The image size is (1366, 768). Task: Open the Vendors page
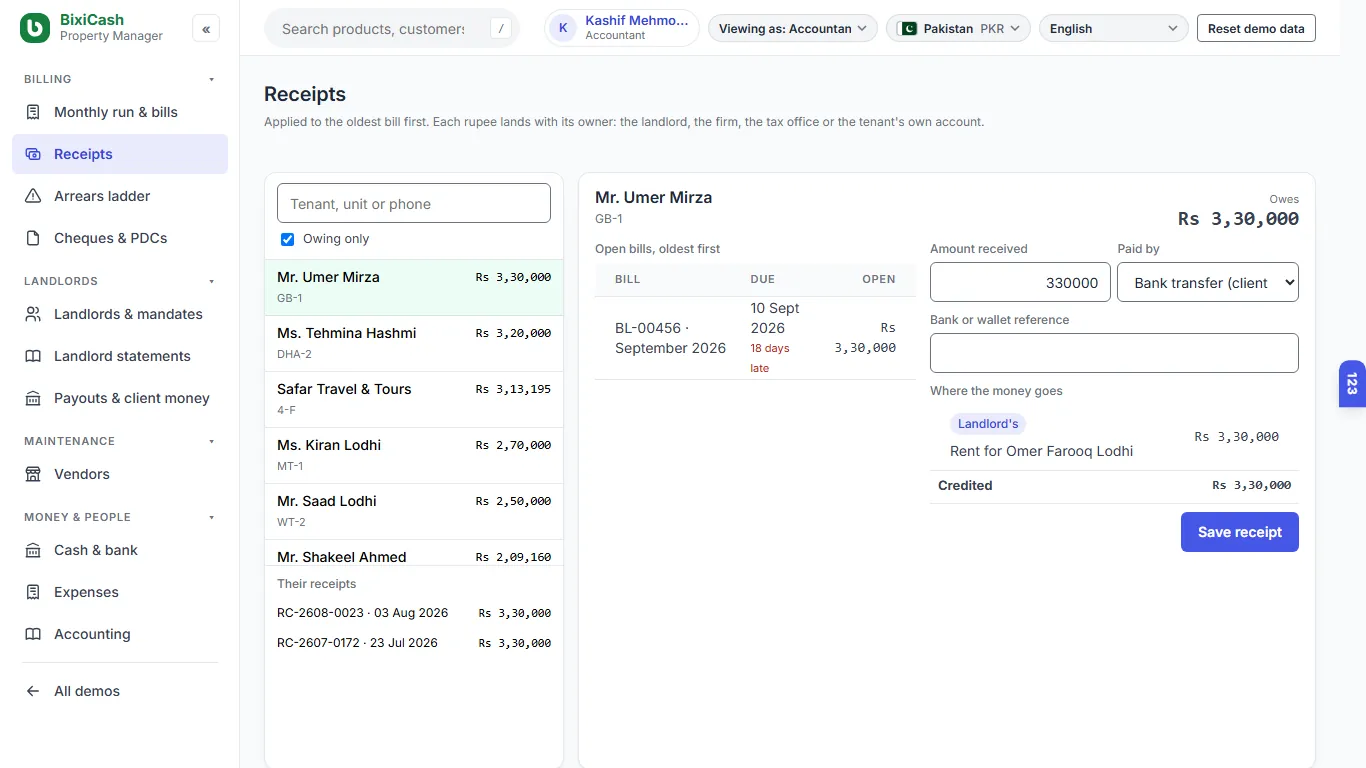click(120, 474)
